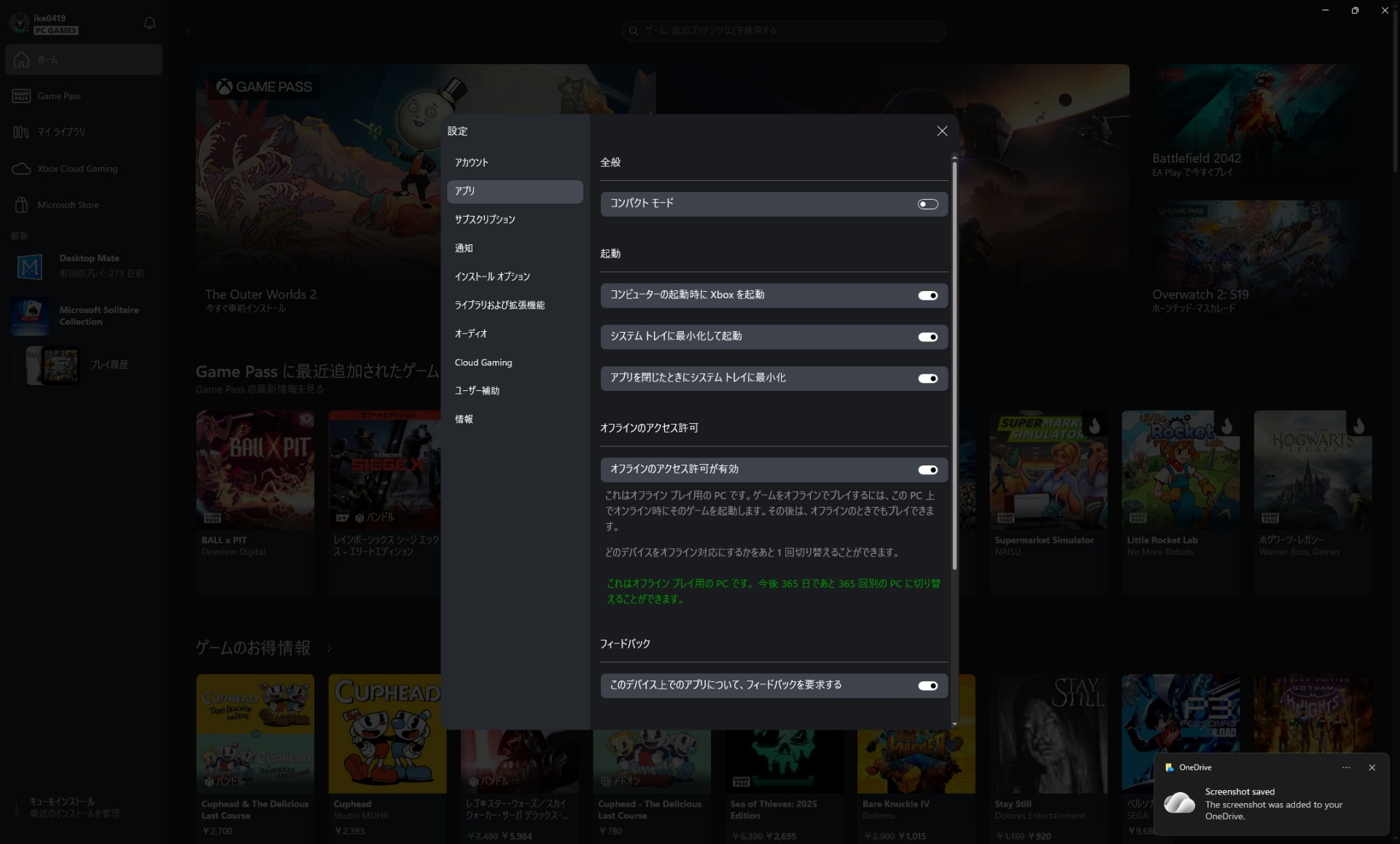The image size is (1400, 844).
Task: Open Xbox Cloud Gaming from the sidebar
Action: [77, 169]
